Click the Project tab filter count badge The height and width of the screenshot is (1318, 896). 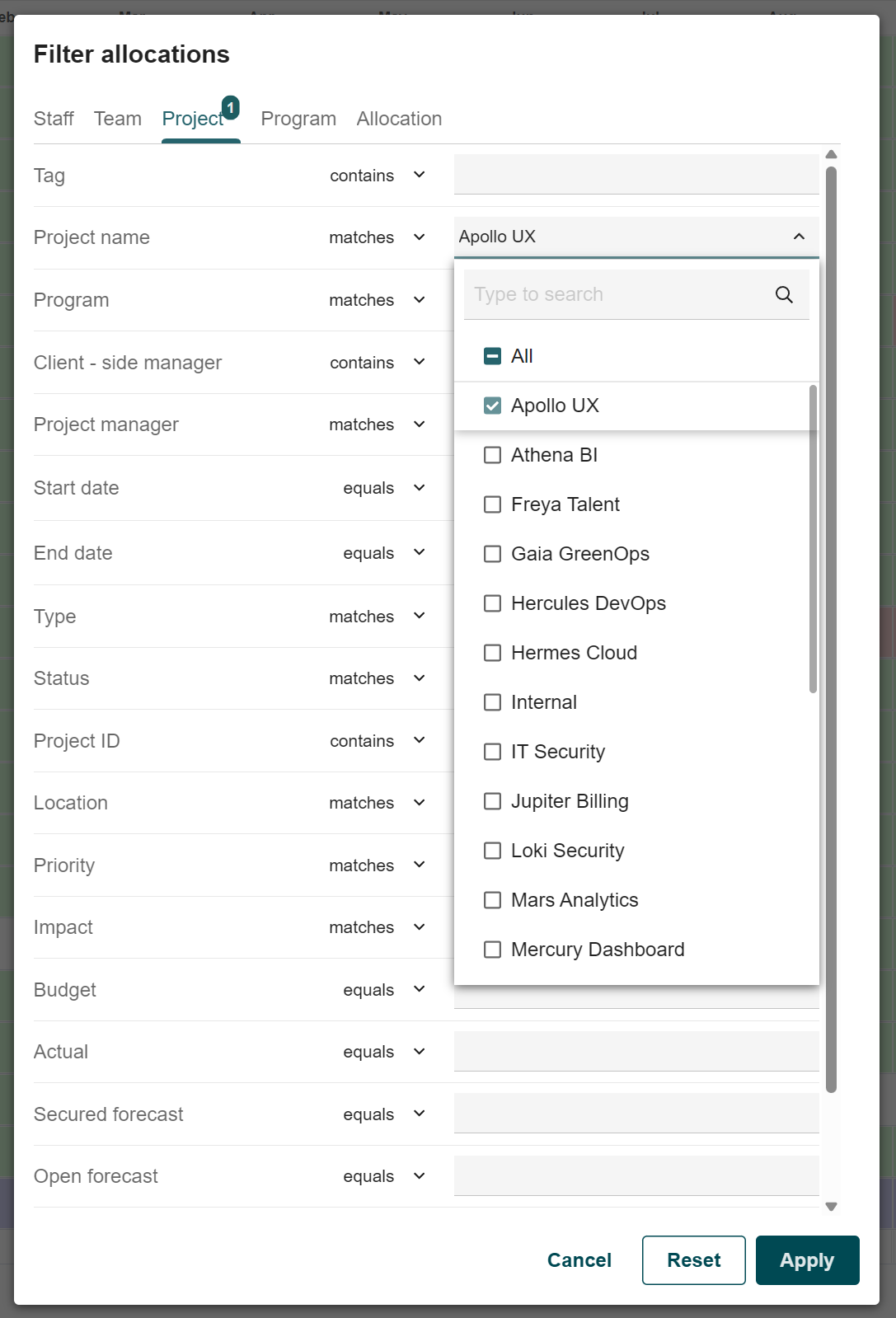point(231,107)
